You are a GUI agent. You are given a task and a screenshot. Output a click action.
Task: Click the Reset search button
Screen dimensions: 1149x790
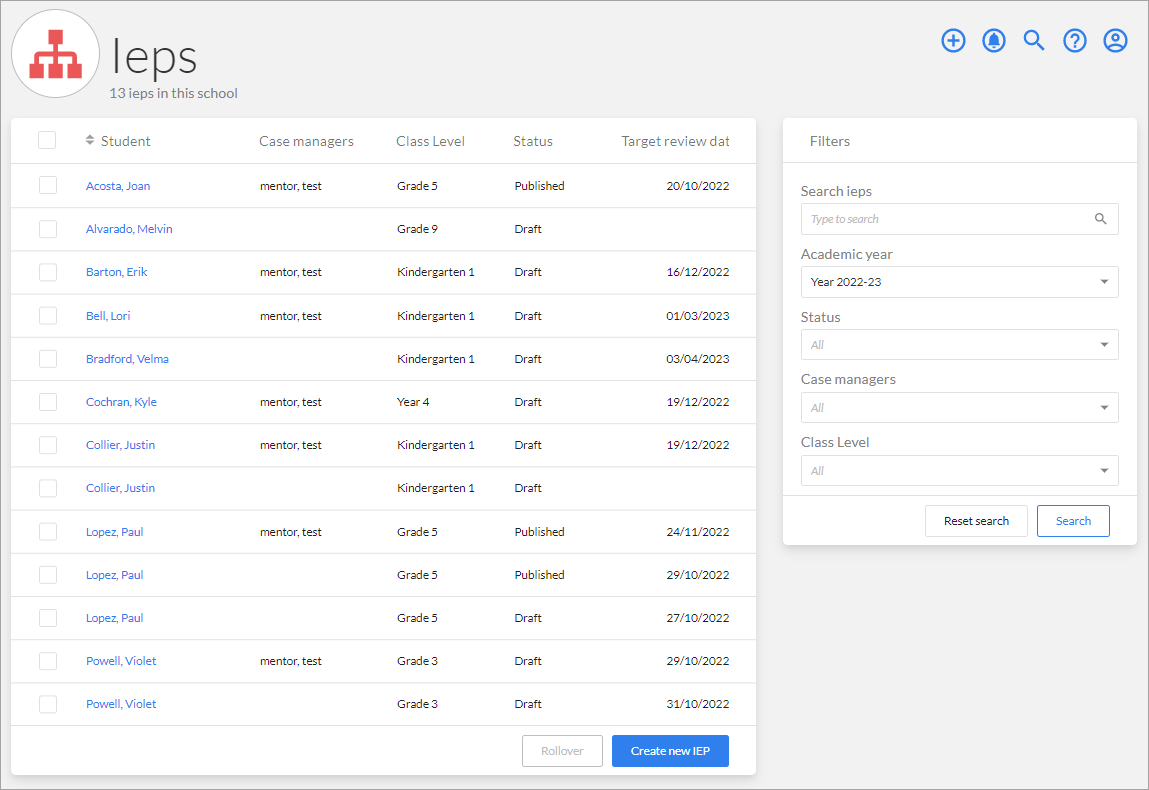(x=976, y=521)
